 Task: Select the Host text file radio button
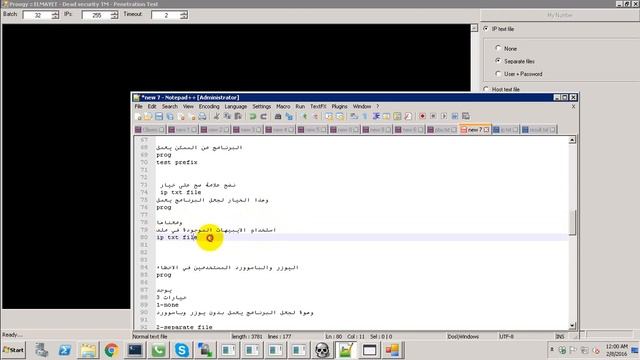coord(486,89)
